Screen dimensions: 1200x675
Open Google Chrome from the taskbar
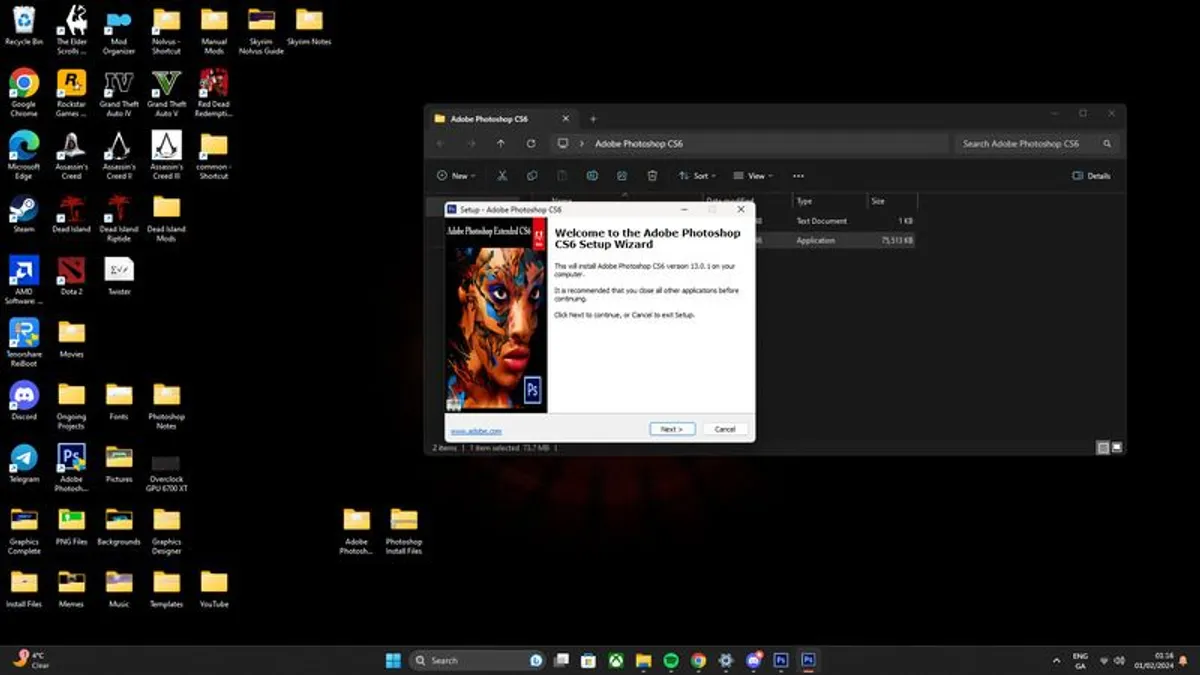pos(698,660)
